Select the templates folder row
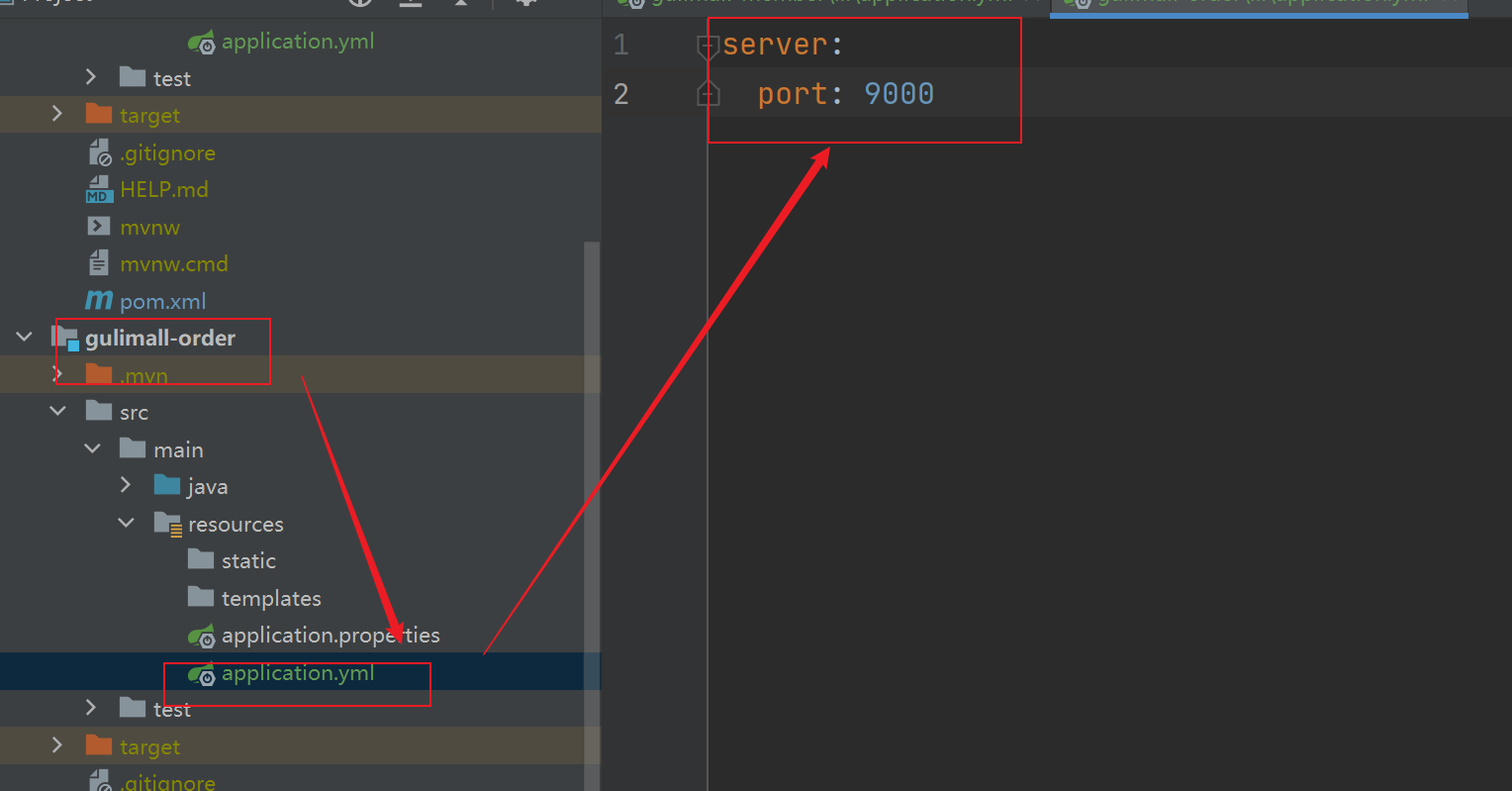 300,598
